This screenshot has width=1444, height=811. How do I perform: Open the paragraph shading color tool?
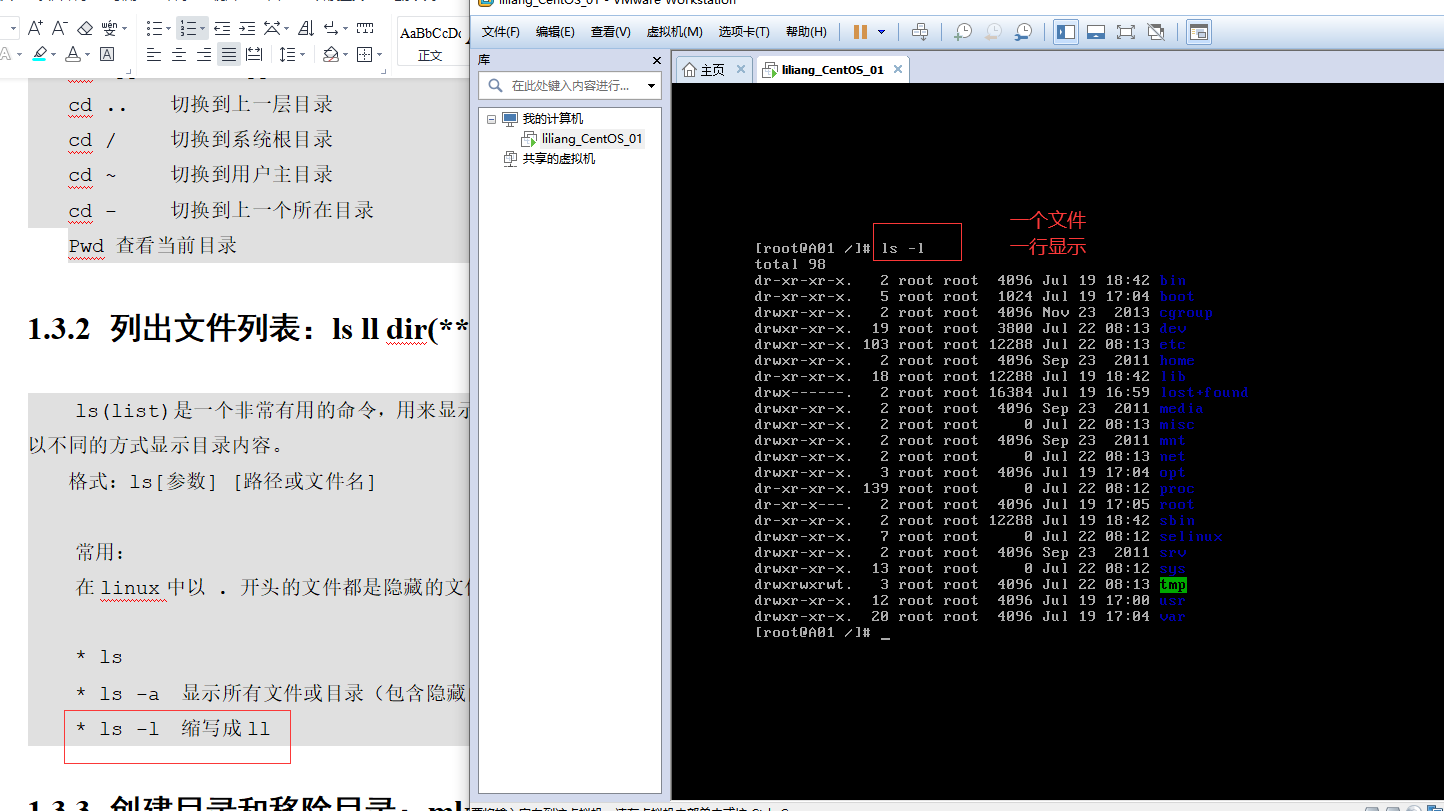tap(330, 54)
